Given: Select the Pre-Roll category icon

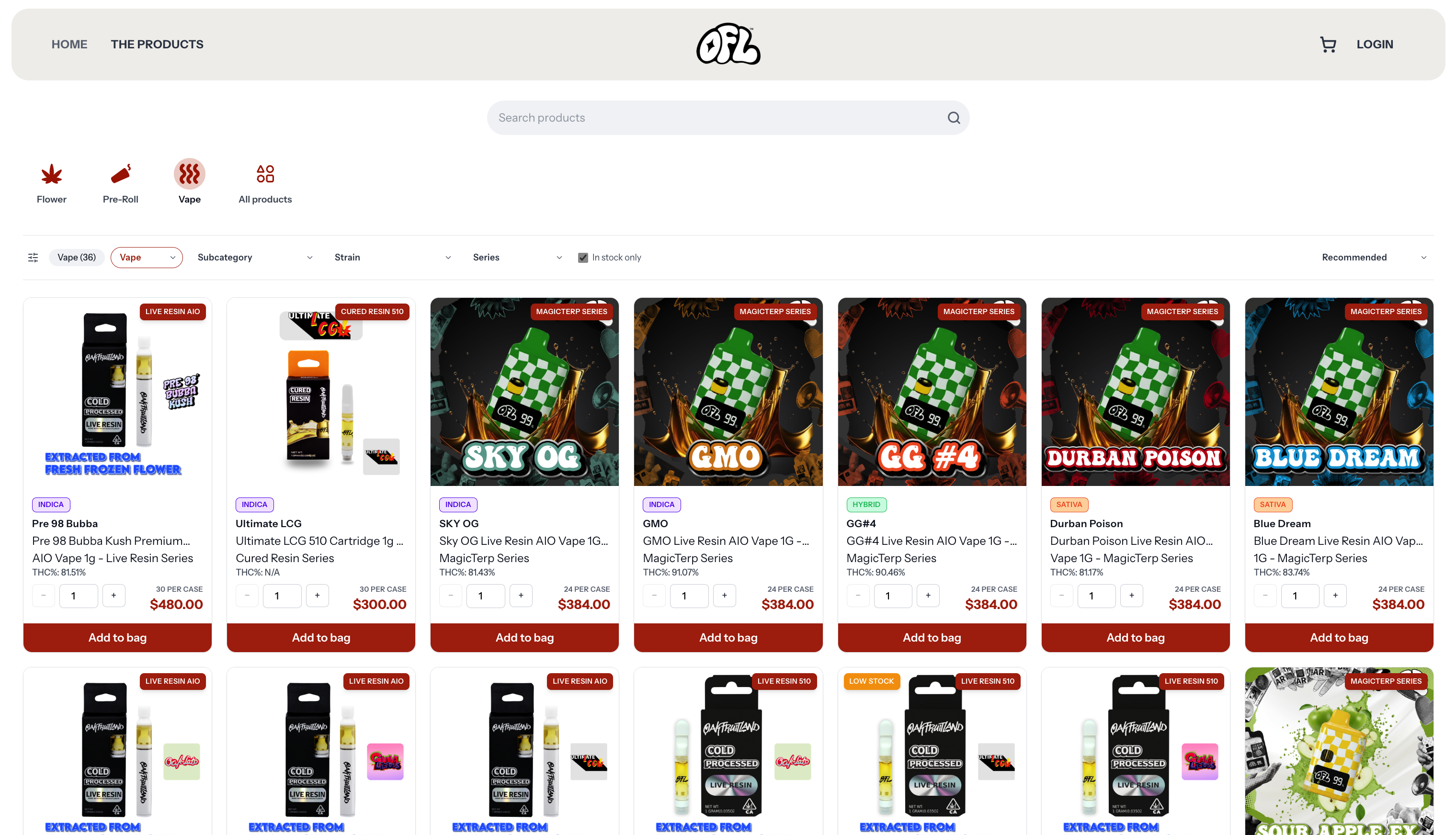Looking at the screenshot, I should pyautogui.click(x=121, y=174).
